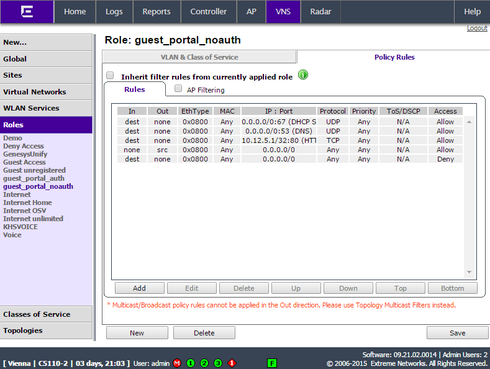
Task: Toggle the AP Filtering checkbox
Action: click(x=178, y=88)
